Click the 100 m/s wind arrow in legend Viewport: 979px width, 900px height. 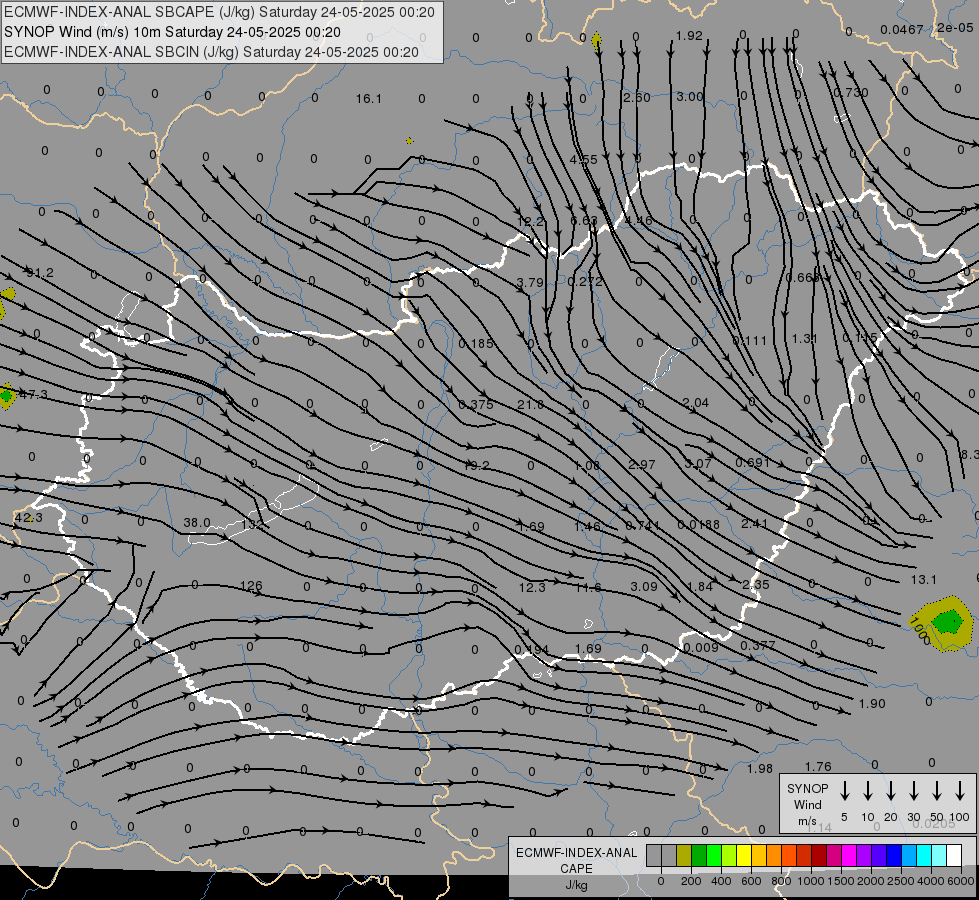(960, 791)
